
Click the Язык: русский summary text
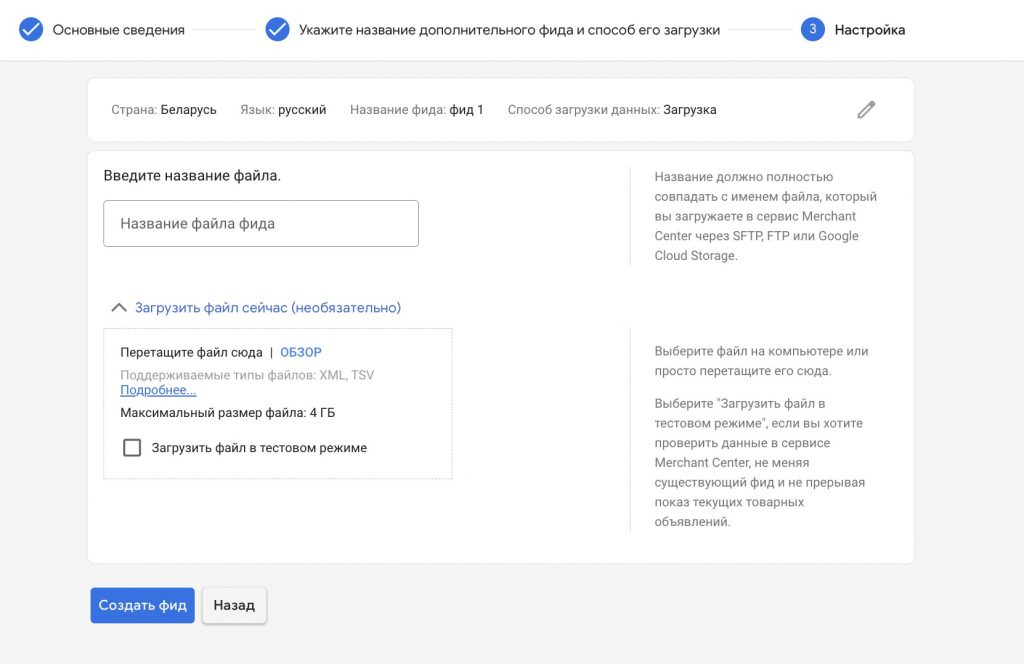pos(283,110)
